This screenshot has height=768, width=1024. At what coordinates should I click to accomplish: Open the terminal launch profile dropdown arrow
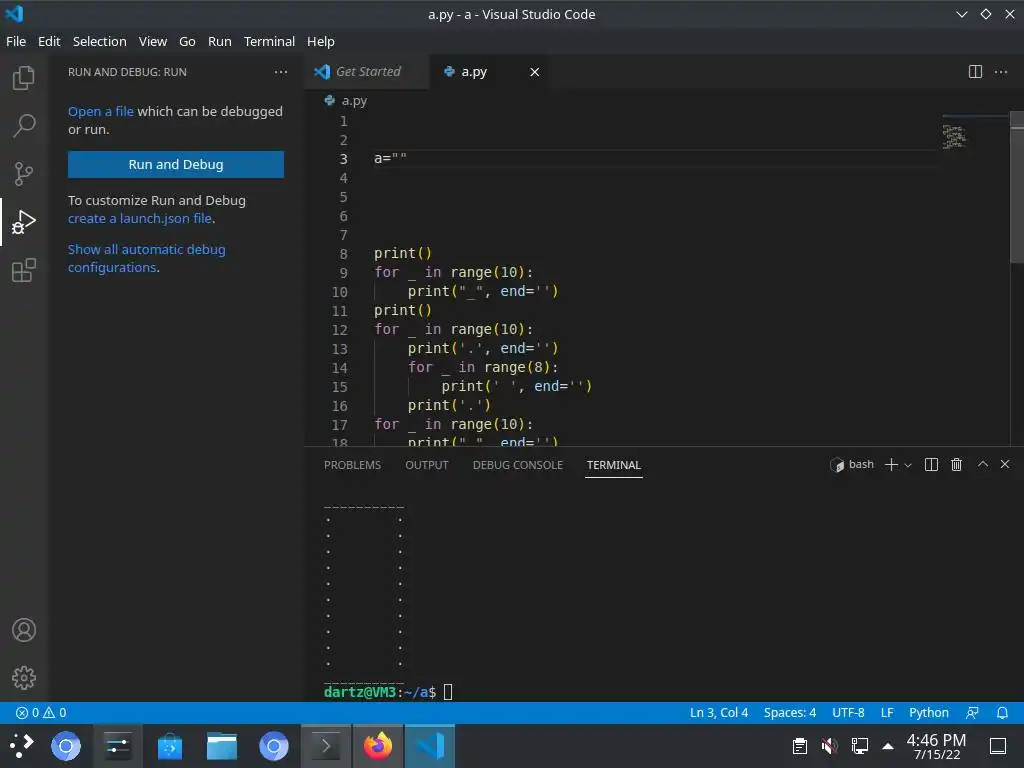click(x=908, y=465)
